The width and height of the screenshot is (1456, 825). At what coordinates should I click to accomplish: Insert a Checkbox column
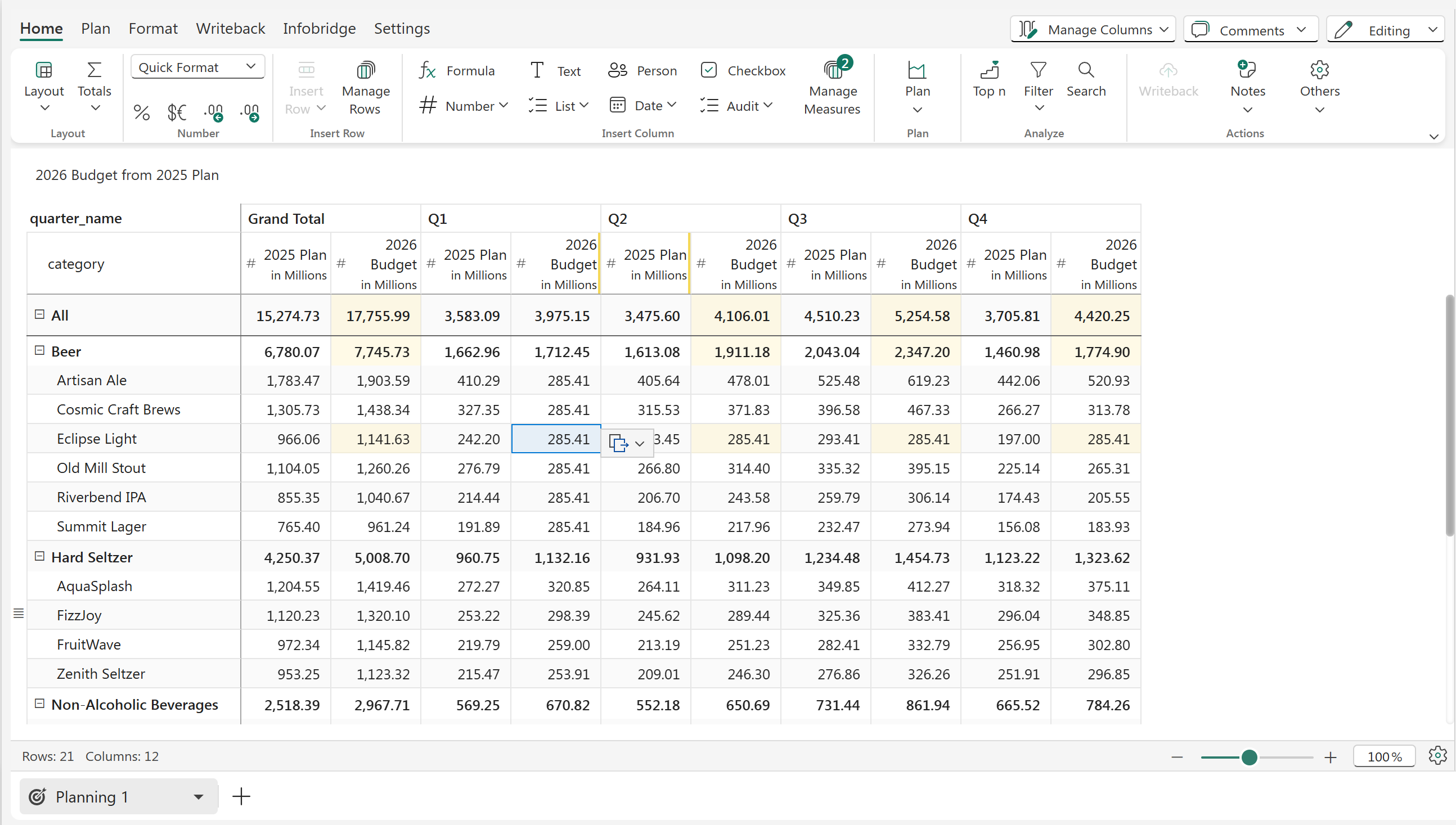[x=743, y=71]
